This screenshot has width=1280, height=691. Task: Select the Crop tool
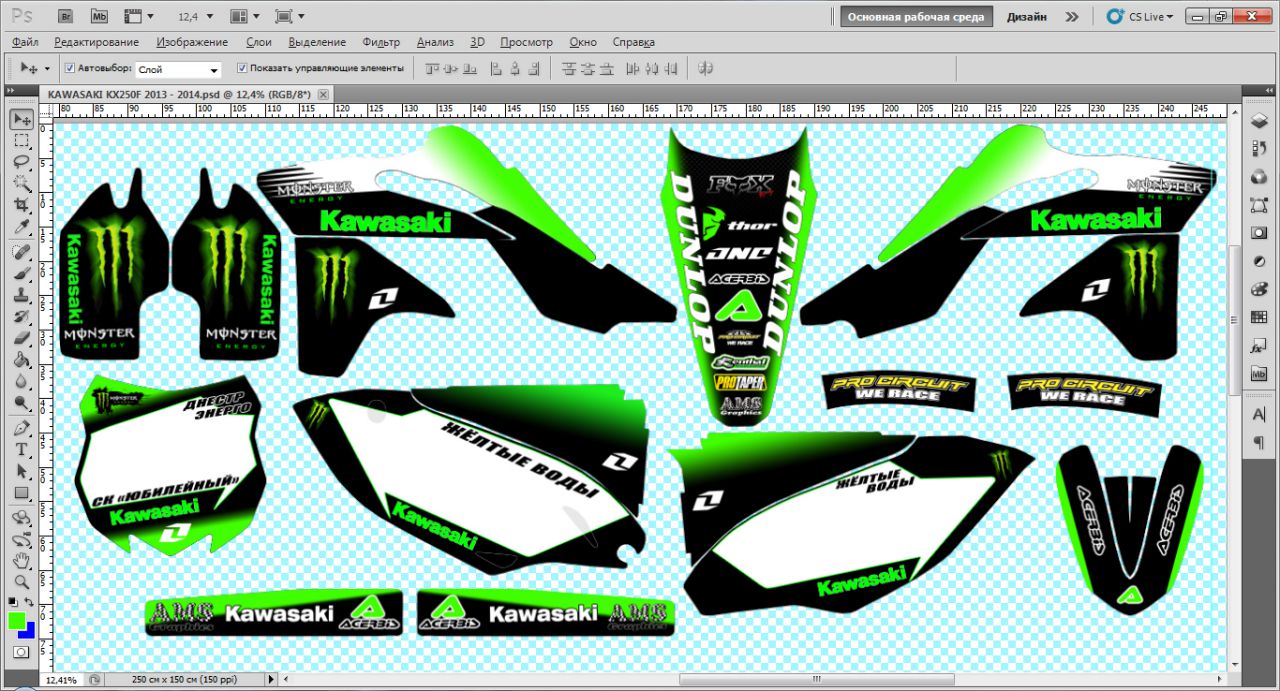(21, 204)
